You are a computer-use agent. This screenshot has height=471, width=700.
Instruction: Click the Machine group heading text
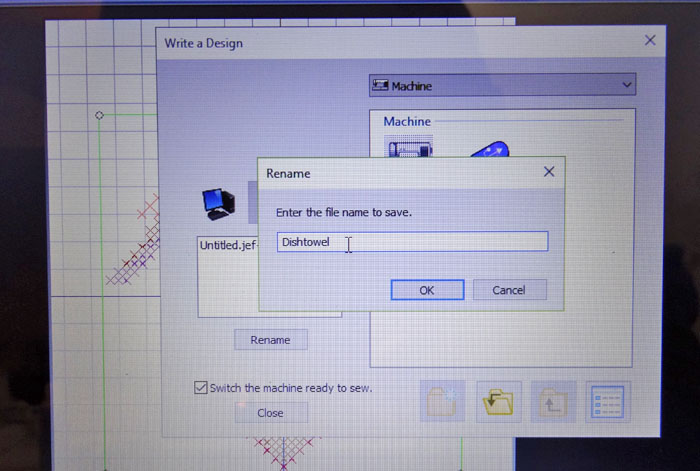tap(407, 121)
